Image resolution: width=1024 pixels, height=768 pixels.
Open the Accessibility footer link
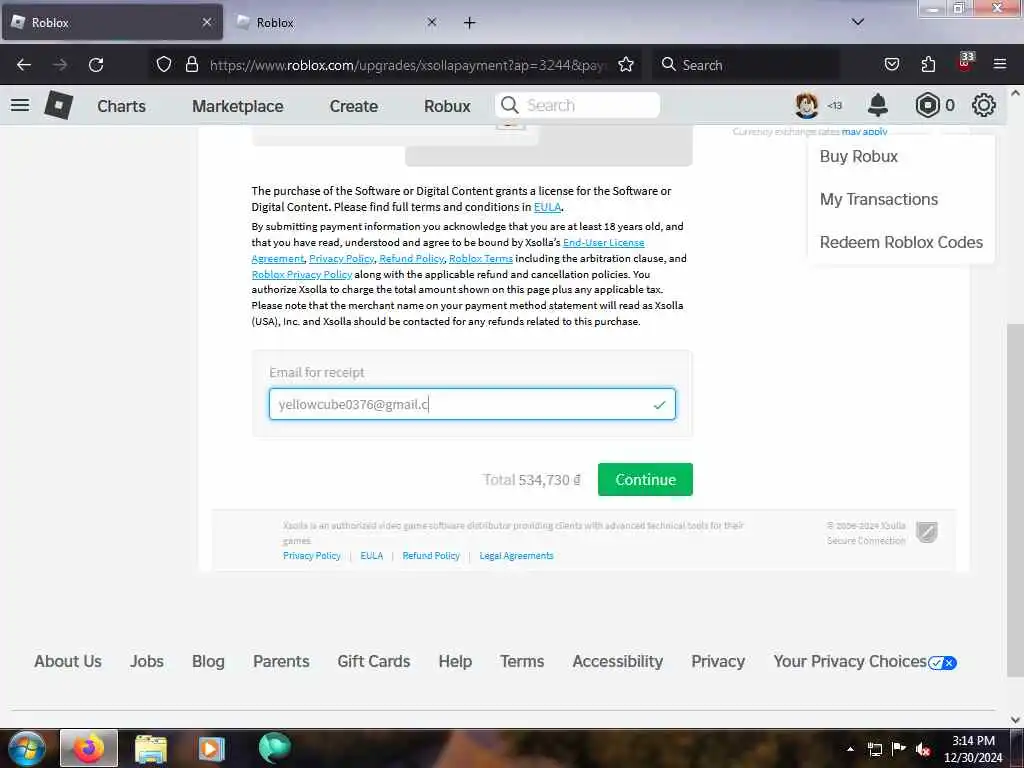617,662
